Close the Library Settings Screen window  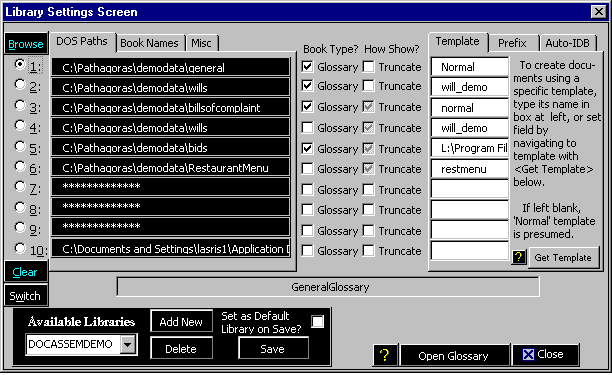pos(599,12)
